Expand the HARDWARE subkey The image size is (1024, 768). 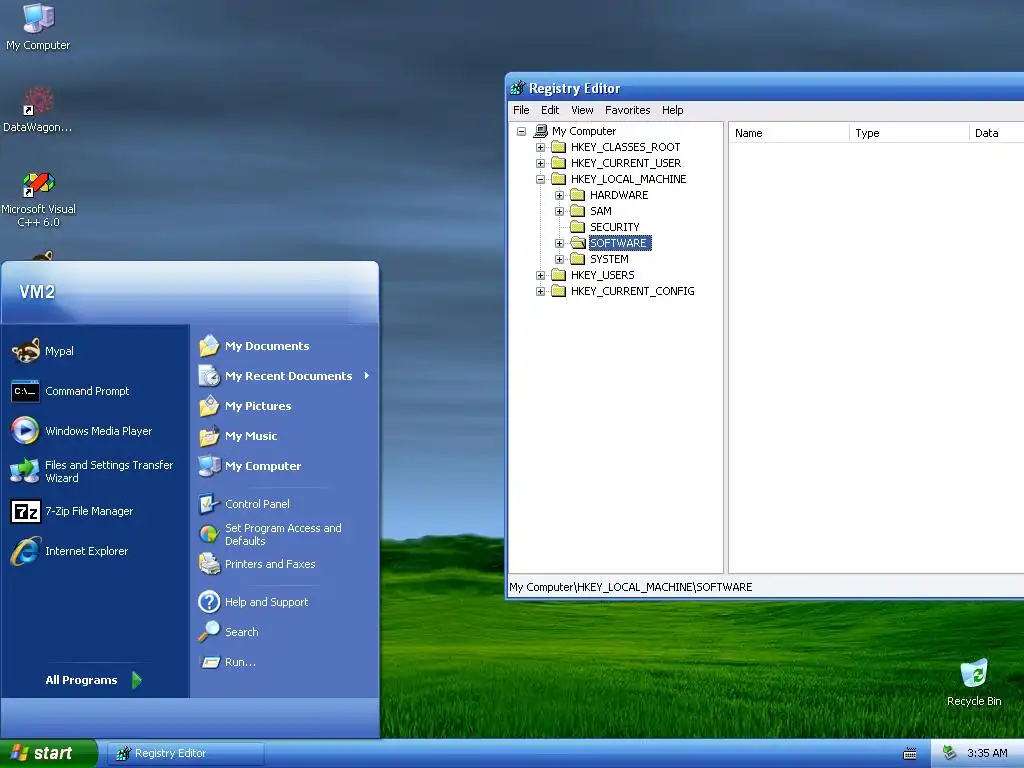[559, 195]
